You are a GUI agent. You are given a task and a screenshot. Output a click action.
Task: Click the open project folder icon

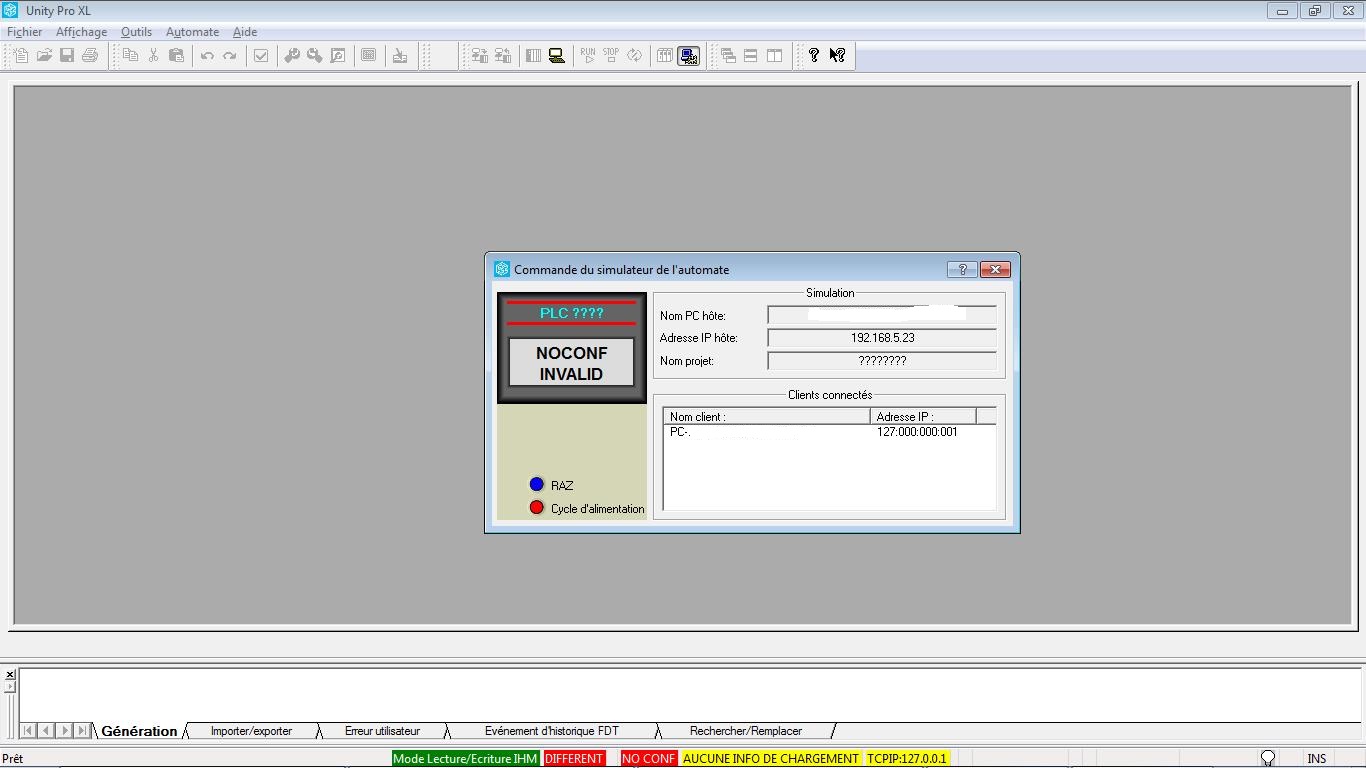pos(44,56)
